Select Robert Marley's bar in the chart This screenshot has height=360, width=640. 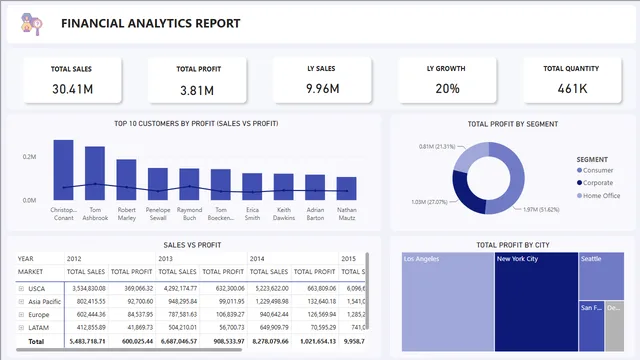(x=127, y=180)
